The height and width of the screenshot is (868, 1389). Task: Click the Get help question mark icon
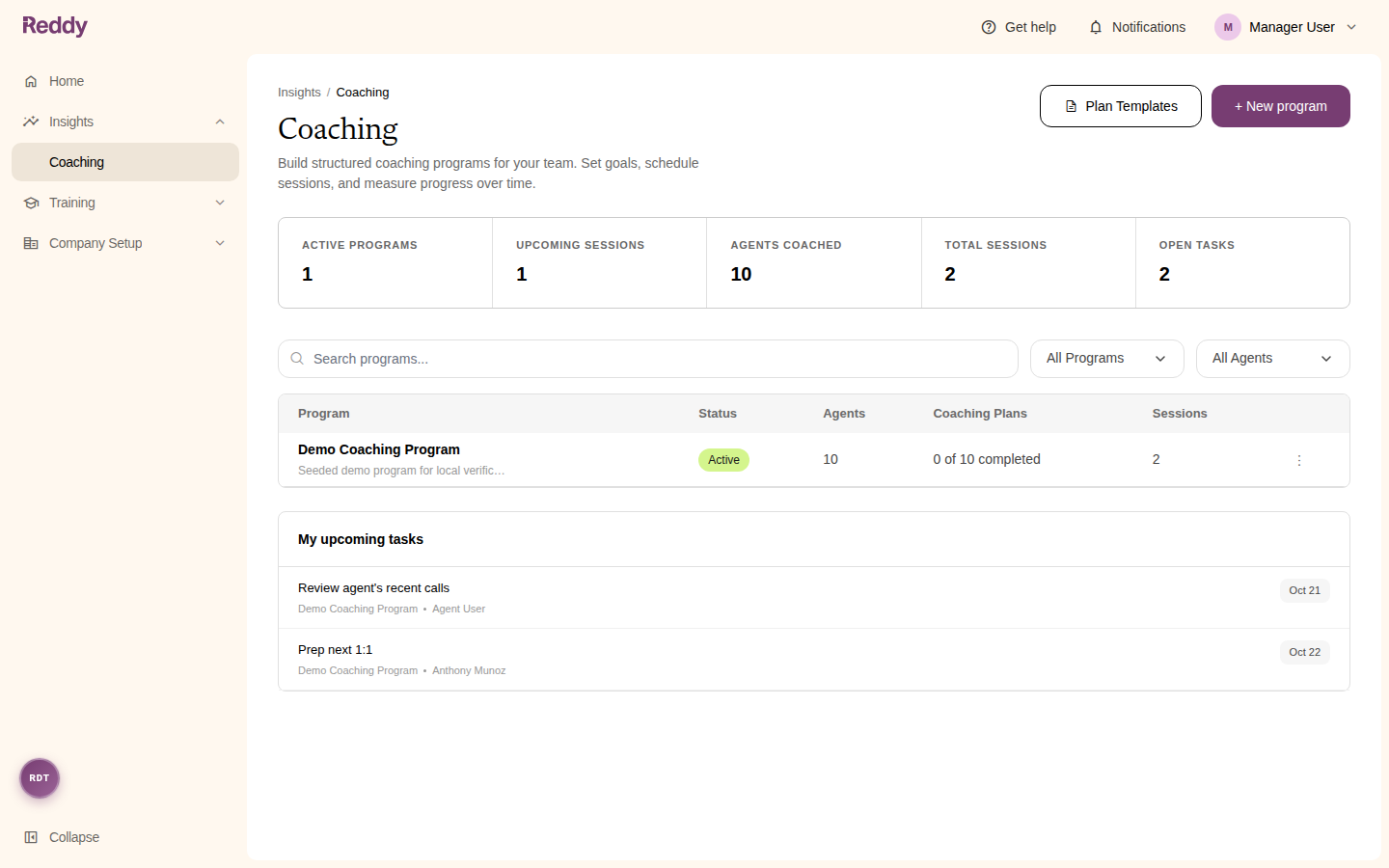point(989,27)
